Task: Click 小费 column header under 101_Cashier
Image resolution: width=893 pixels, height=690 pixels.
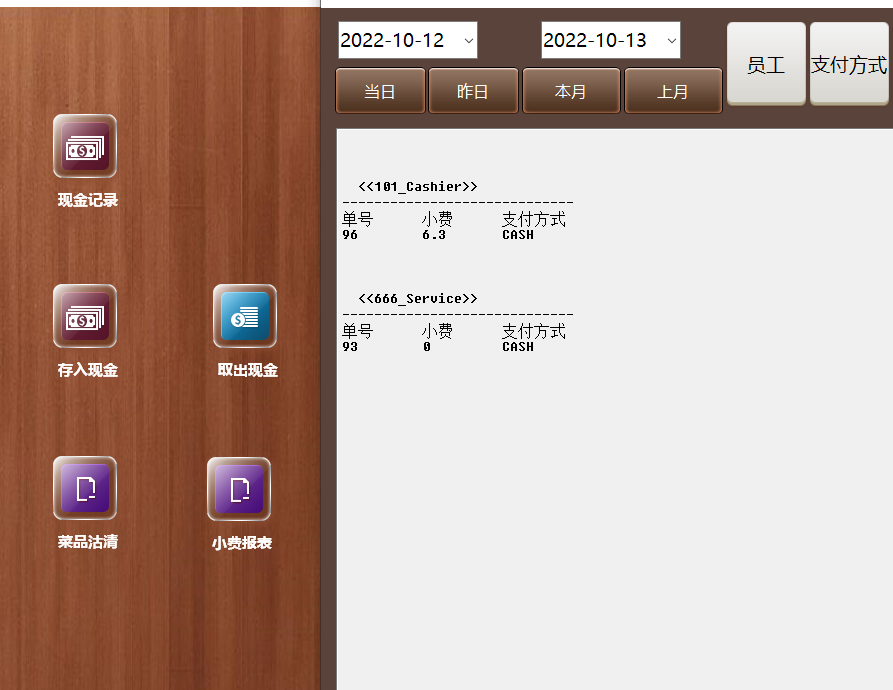Action: (x=437, y=219)
